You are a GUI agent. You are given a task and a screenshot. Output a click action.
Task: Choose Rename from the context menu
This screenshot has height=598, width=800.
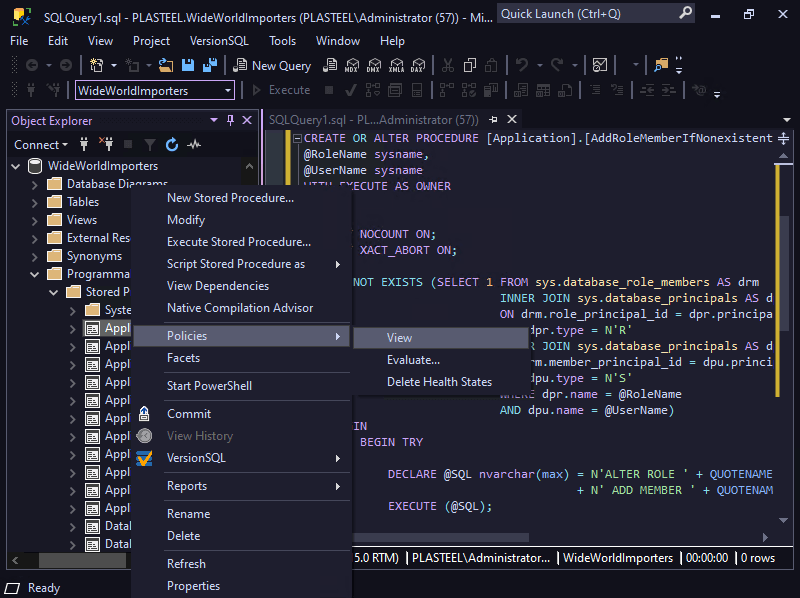(x=188, y=514)
